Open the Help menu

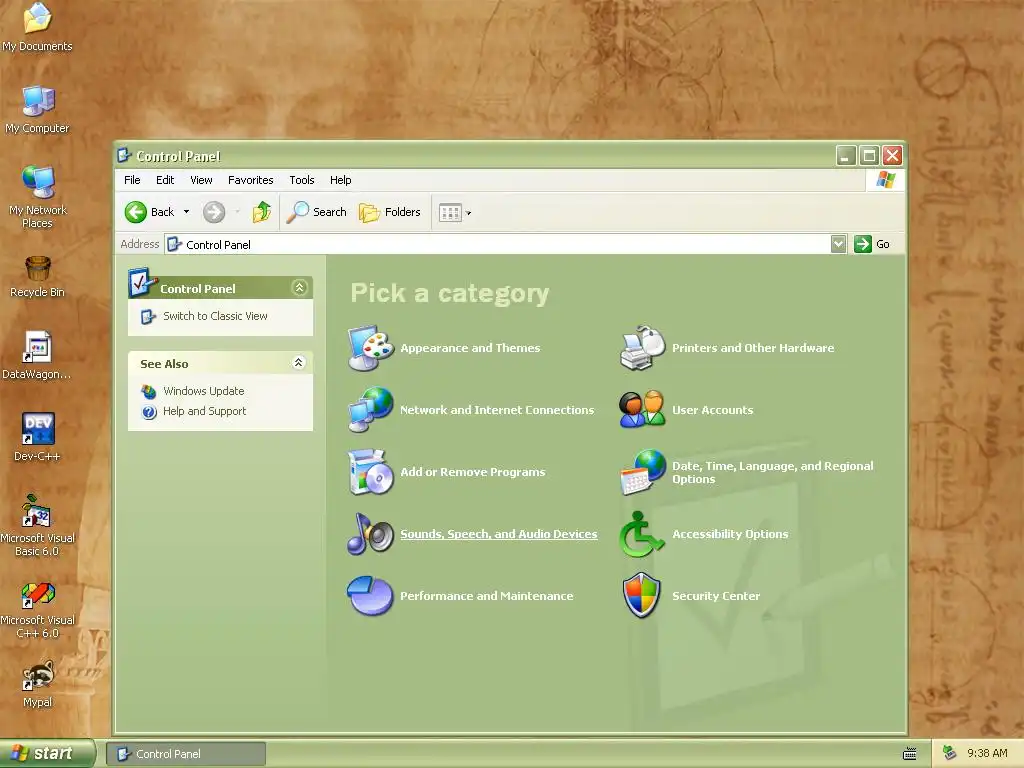340,180
